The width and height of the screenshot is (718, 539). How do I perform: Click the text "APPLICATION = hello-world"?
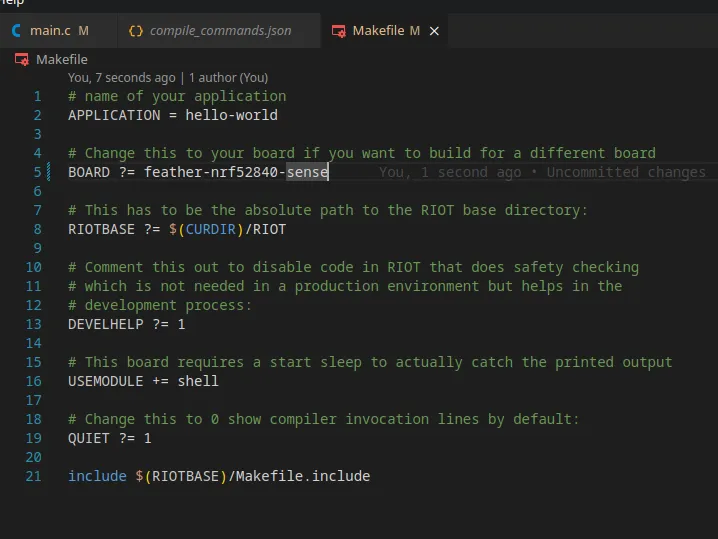(x=173, y=115)
